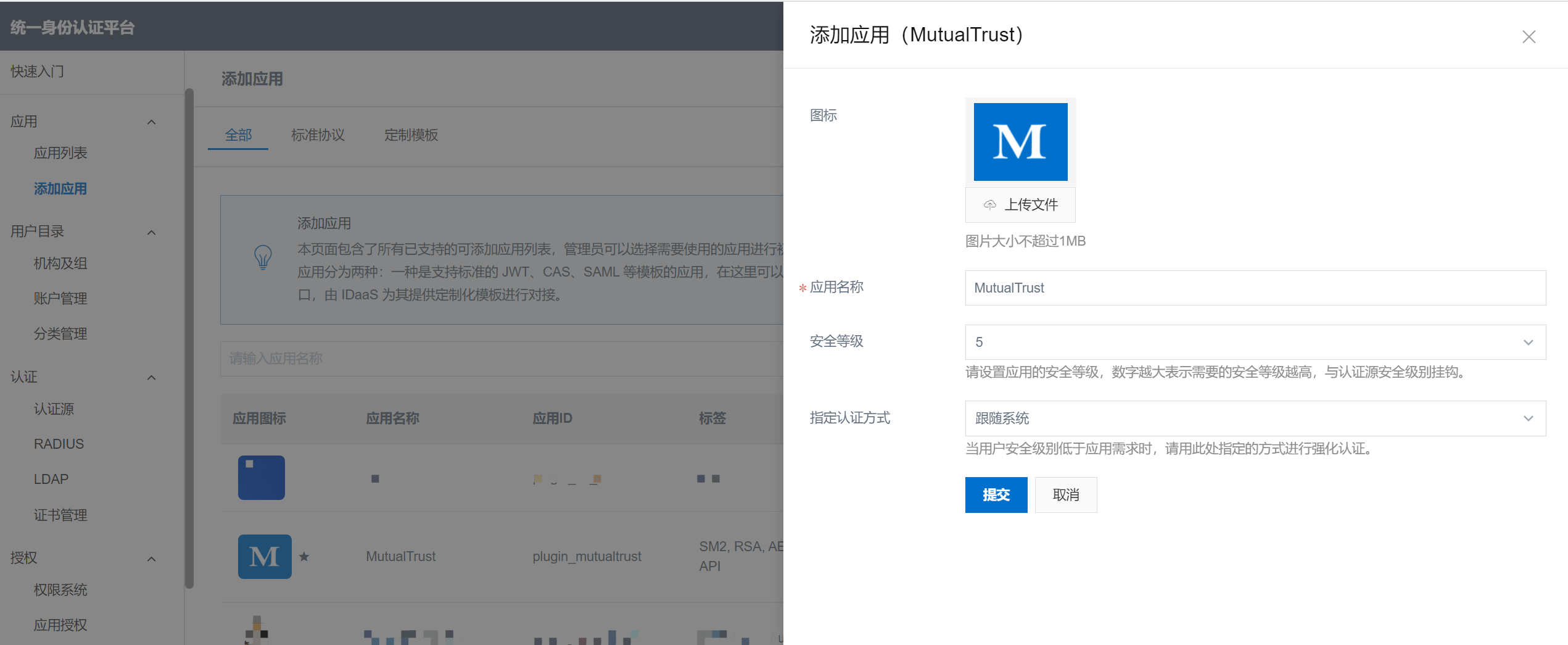The height and width of the screenshot is (645, 1568).
Task: Click the application name input field
Action: [1255, 288]
